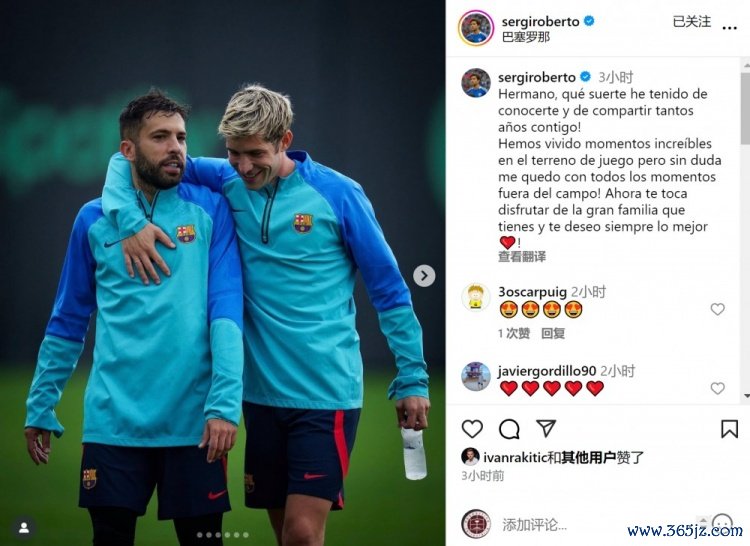Viewport: 750px width, 546px height.
Task: Click the 已关注 following button
Action: click(692, 22)
